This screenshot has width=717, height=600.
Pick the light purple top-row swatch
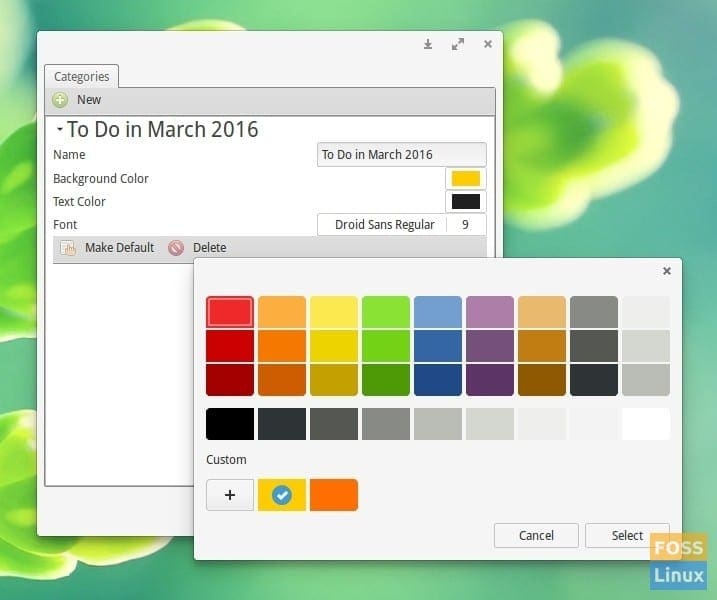point(490,312)
